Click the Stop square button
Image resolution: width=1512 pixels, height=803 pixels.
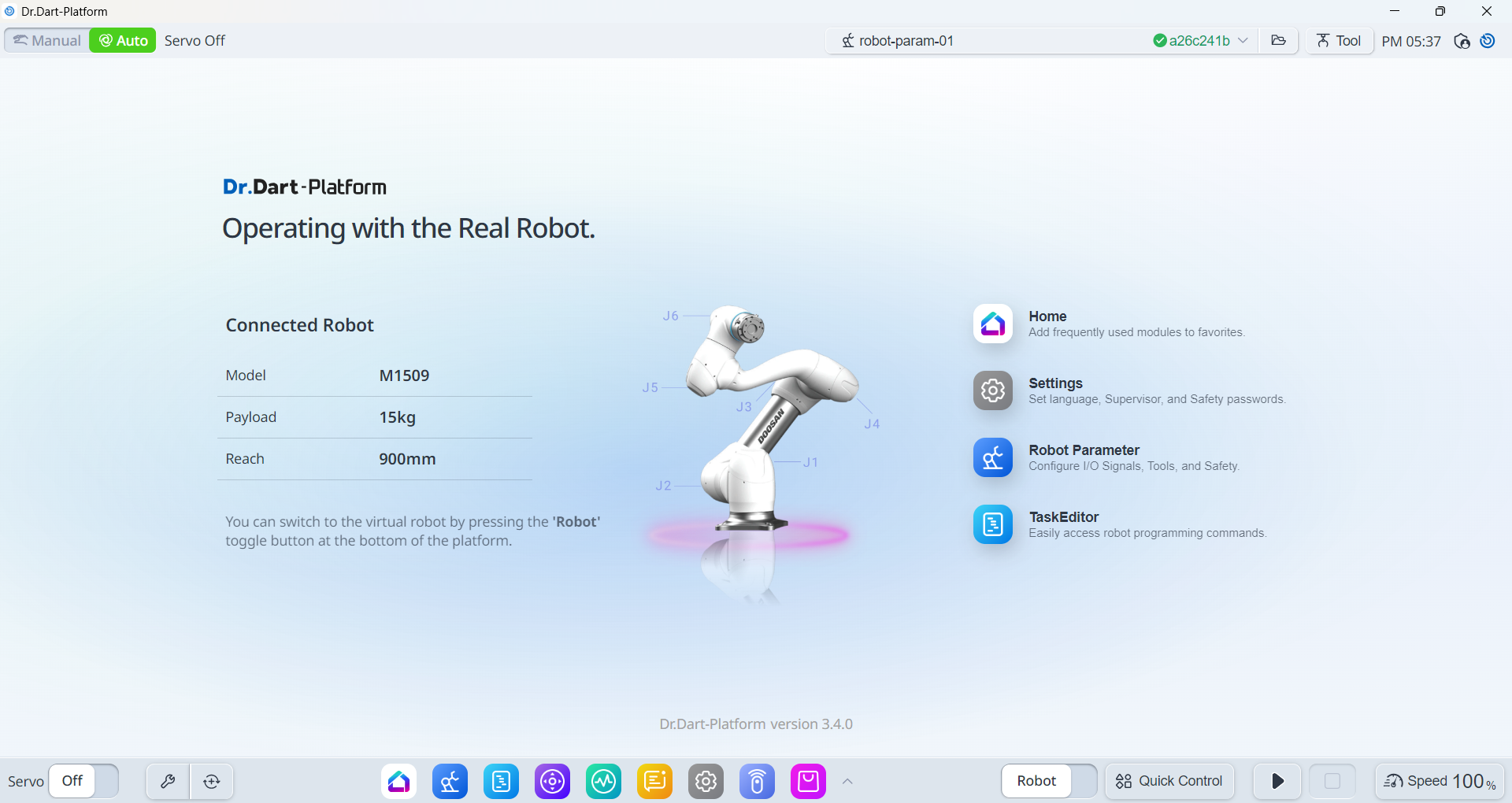click(x=1332, y=781)
